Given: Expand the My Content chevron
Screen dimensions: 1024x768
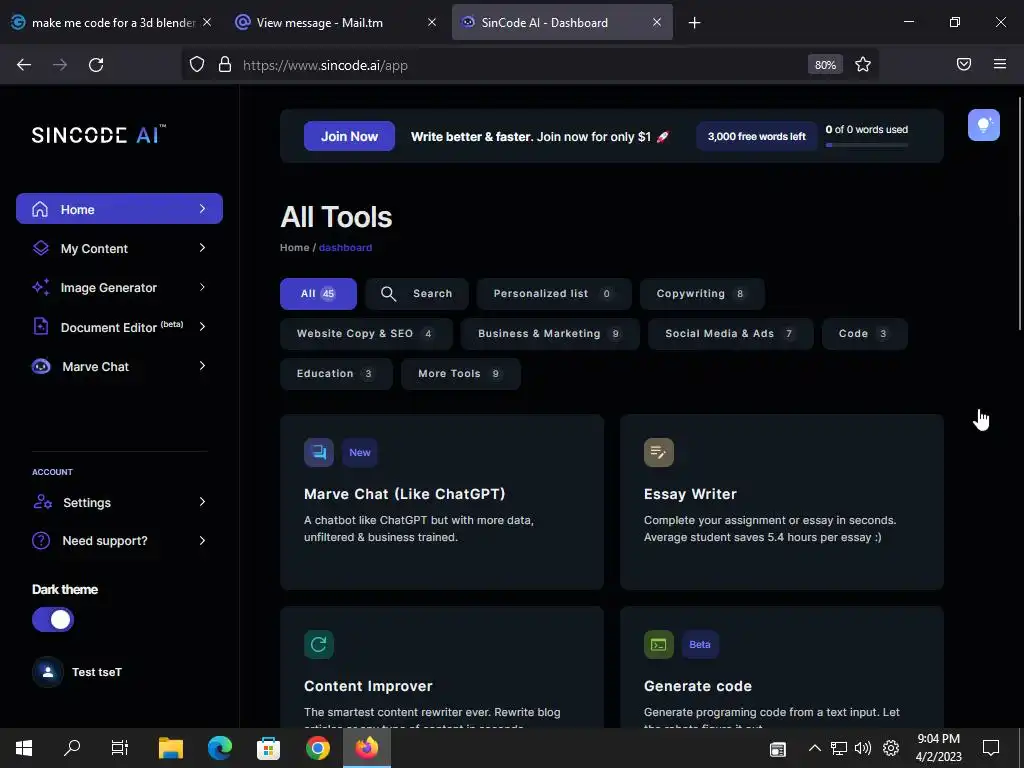Looking at the screenshot, I should pyautogui.click(x=202, y=248).
